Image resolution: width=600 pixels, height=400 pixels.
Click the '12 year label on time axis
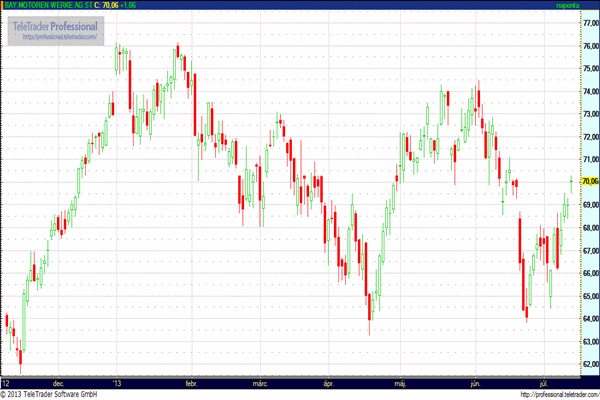[6, 383]
